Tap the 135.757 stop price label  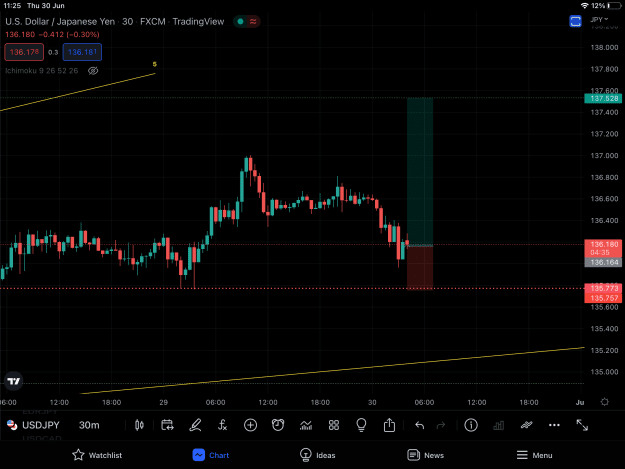coord(603,298)
